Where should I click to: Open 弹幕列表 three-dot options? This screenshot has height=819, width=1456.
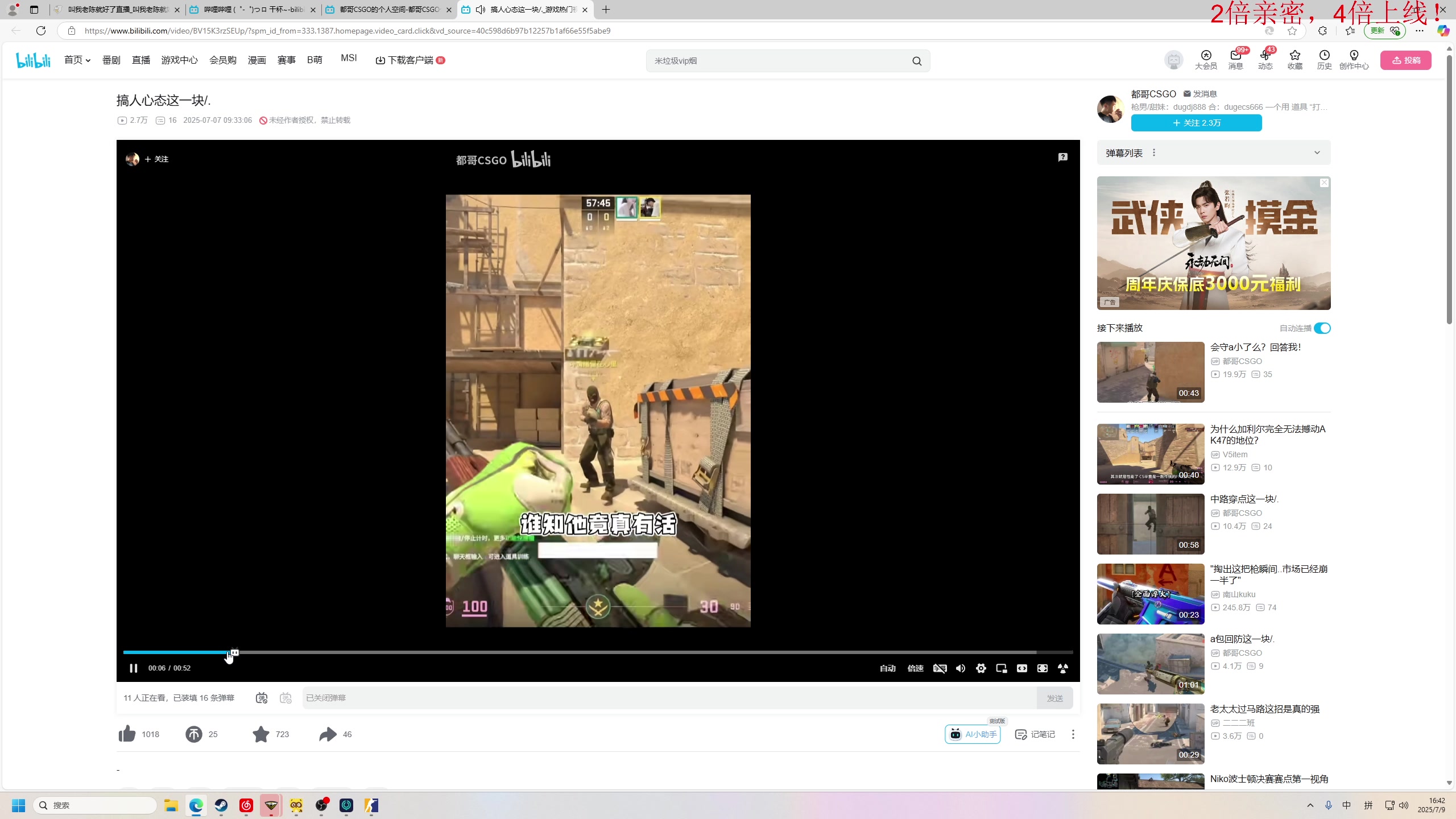coord(1154,152)
